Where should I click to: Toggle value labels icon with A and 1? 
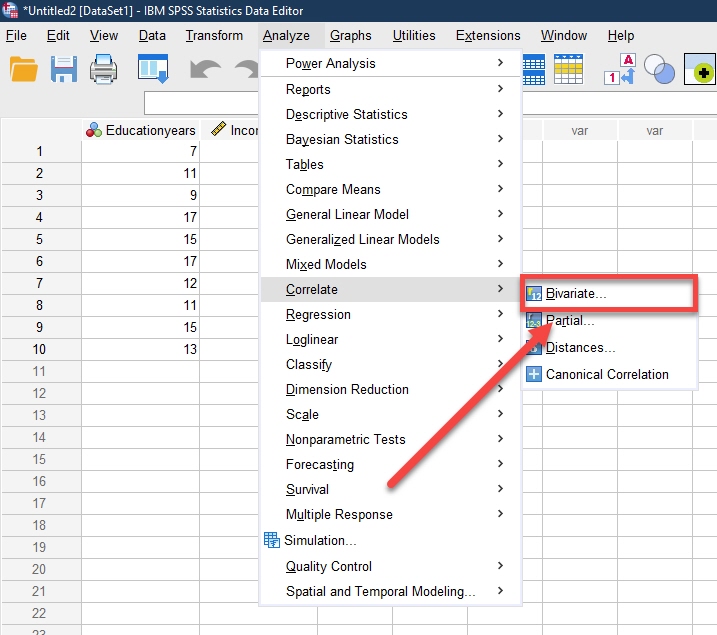(x=621, y=69)
